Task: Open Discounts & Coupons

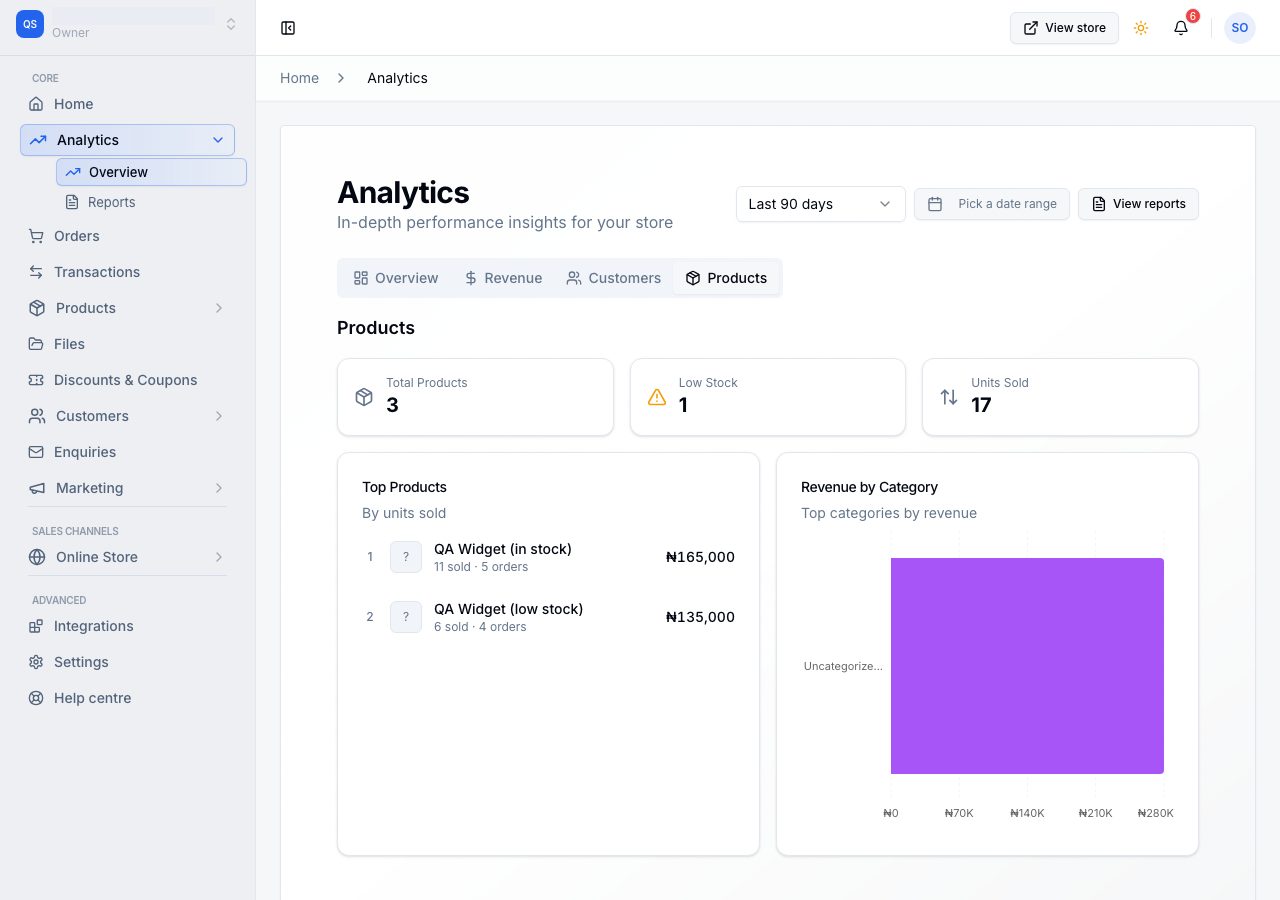Action: [128, 380]
